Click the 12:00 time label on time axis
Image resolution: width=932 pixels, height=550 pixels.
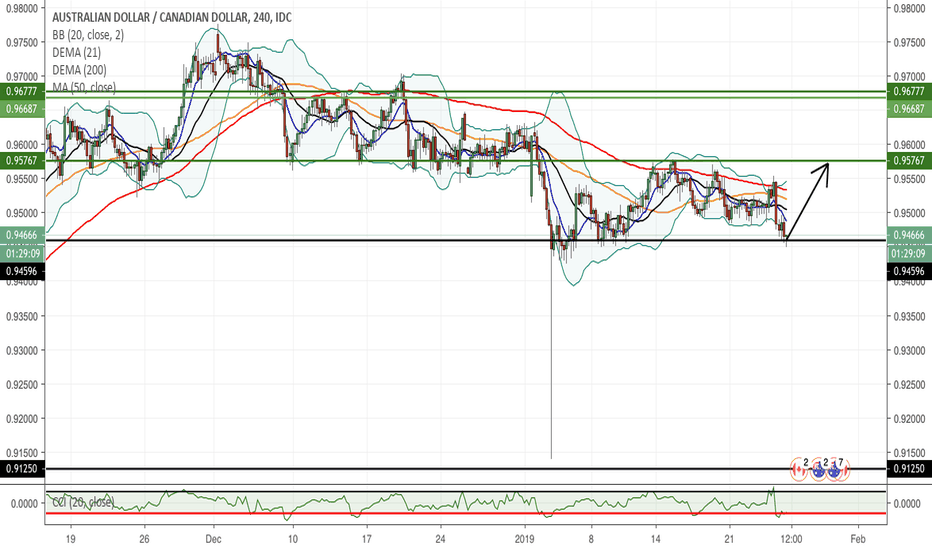click(791, 539)
